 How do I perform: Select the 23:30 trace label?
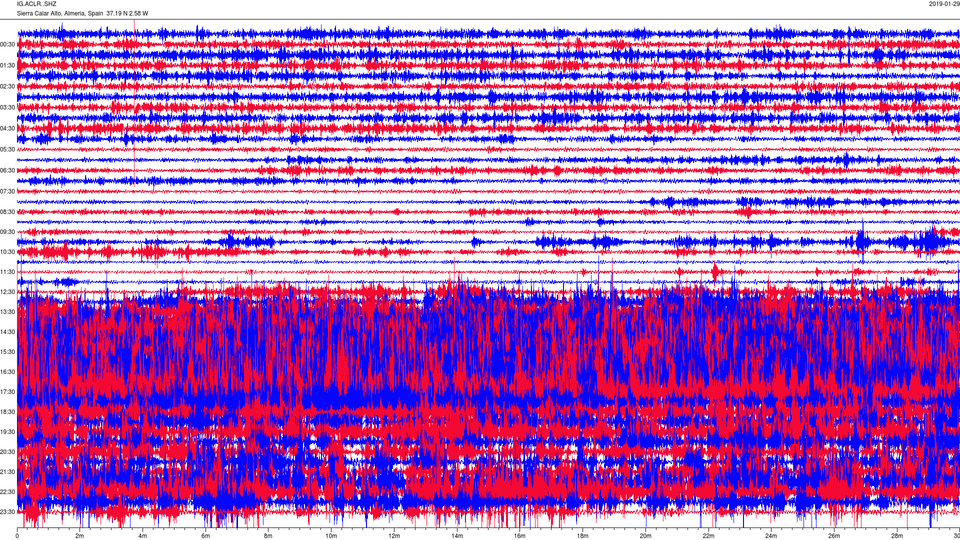coord(7,512)
